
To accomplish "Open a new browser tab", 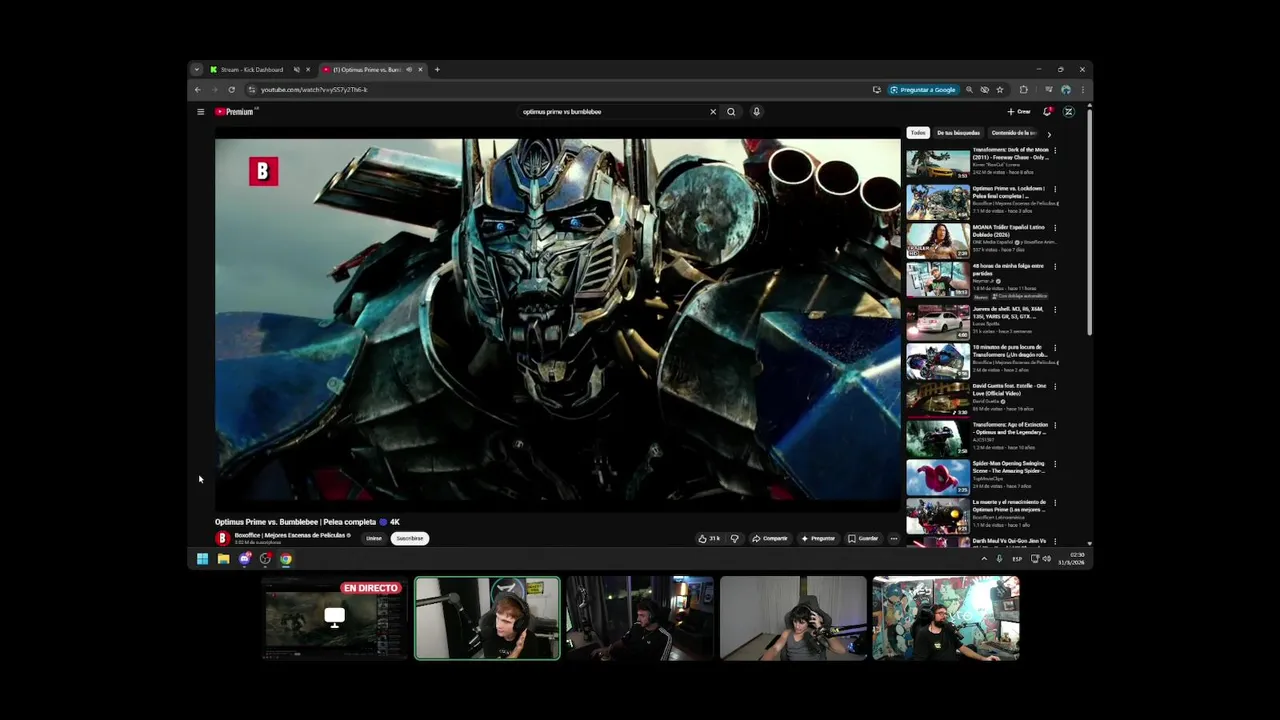I will coord(437,70).
